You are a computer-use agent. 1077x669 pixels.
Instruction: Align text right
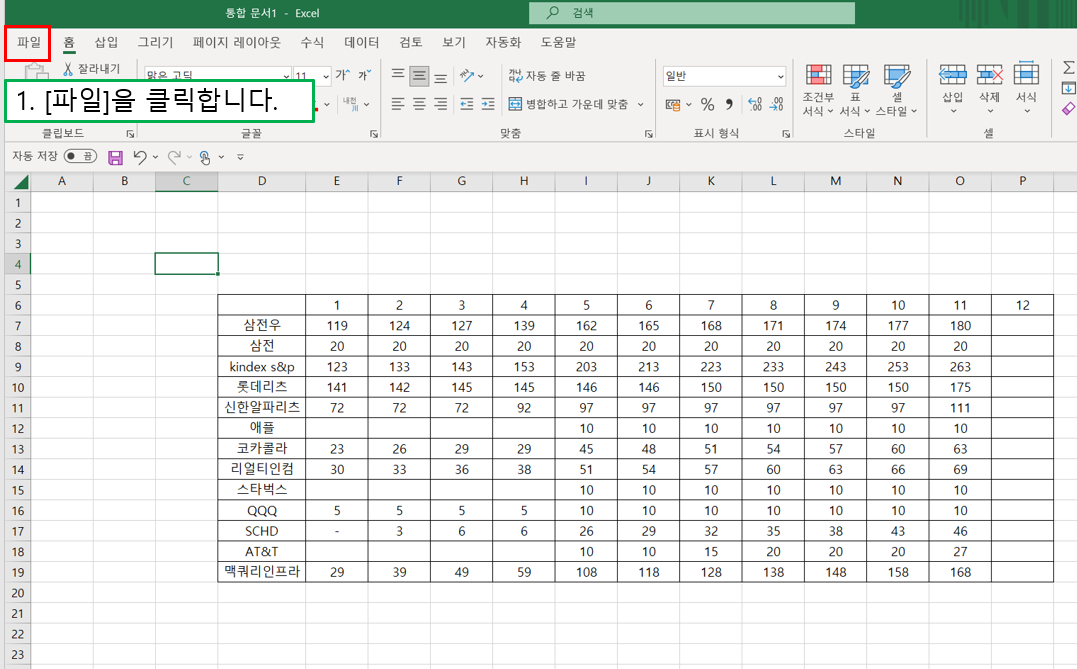tap(441, 104)
